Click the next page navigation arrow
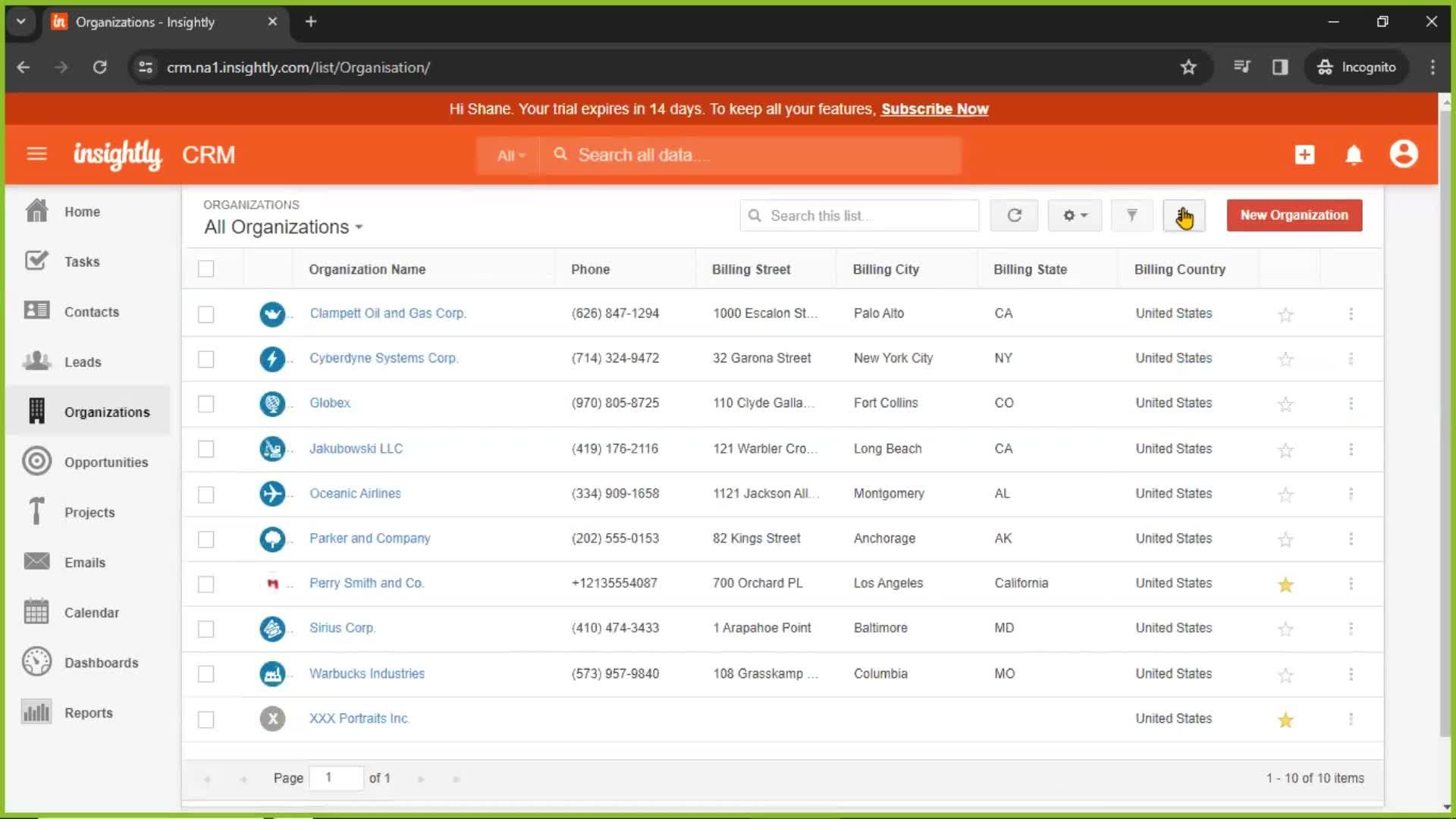The image size is (1456, 819). (x=419, y=778)
